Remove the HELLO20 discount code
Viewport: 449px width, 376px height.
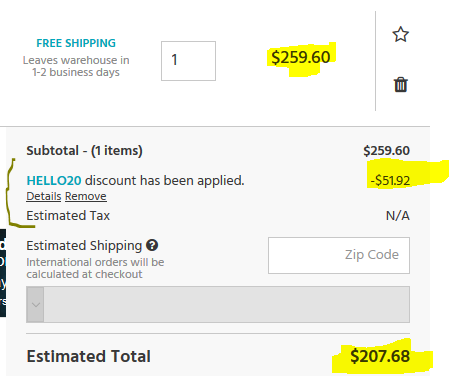click(x=86, y=196)
